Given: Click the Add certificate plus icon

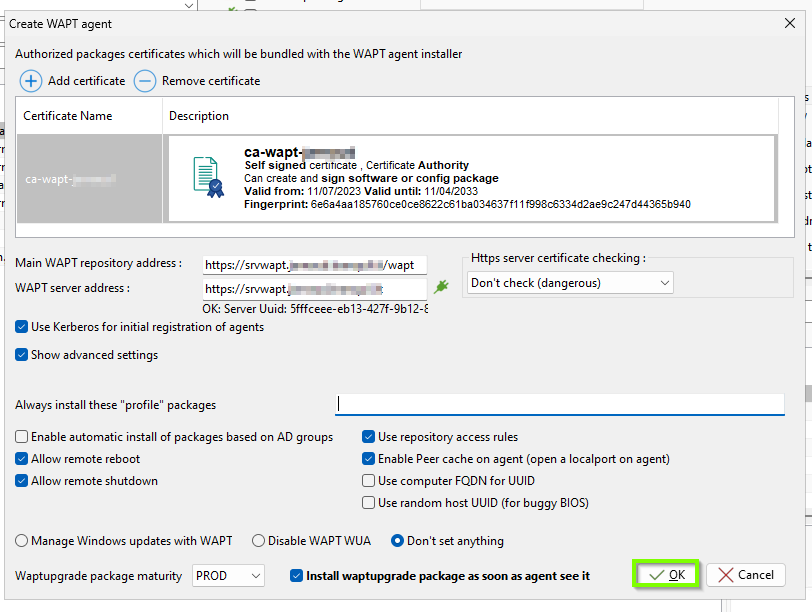Looking at the screenshot, I should 31,81.
